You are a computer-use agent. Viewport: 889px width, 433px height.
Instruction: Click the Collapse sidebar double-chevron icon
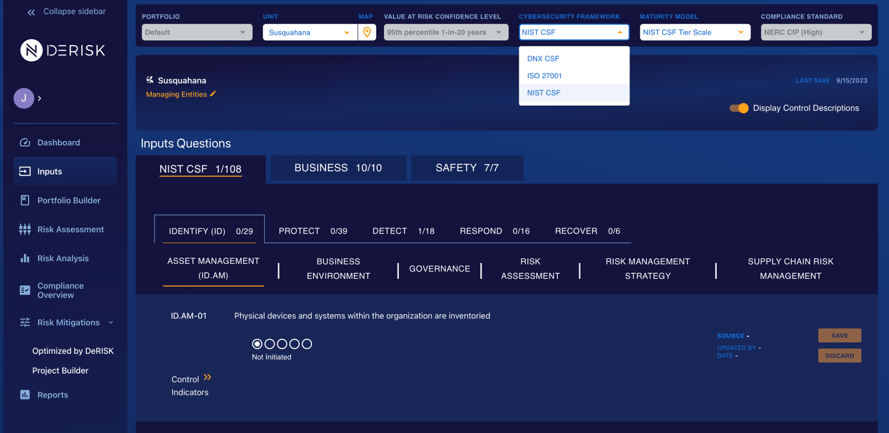pos(31,12)
